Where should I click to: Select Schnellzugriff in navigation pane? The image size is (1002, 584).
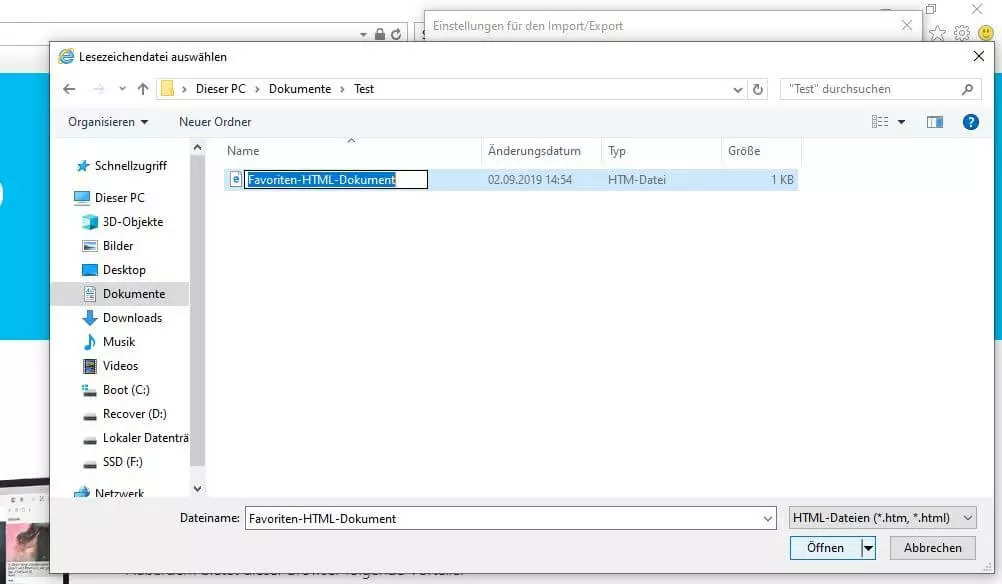click(x=130, y=166)
